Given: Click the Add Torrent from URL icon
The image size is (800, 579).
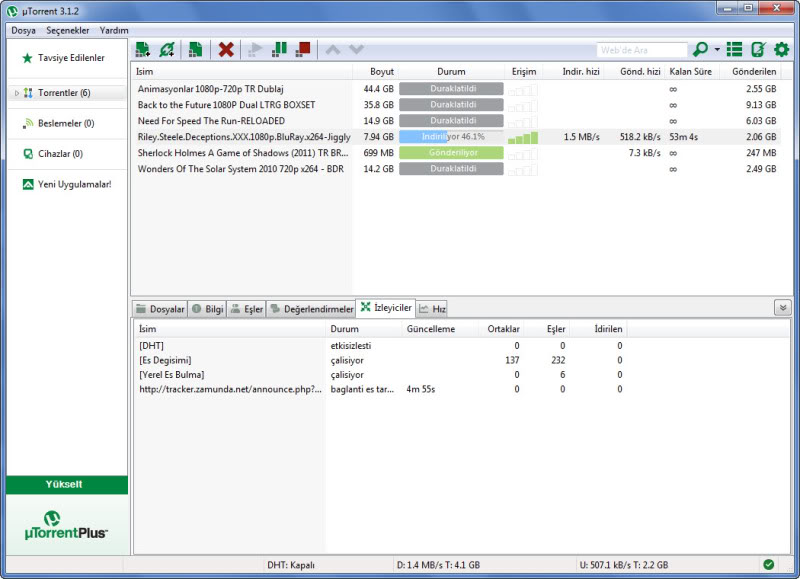Looking at the screenshot, I should tap(167, 49).
